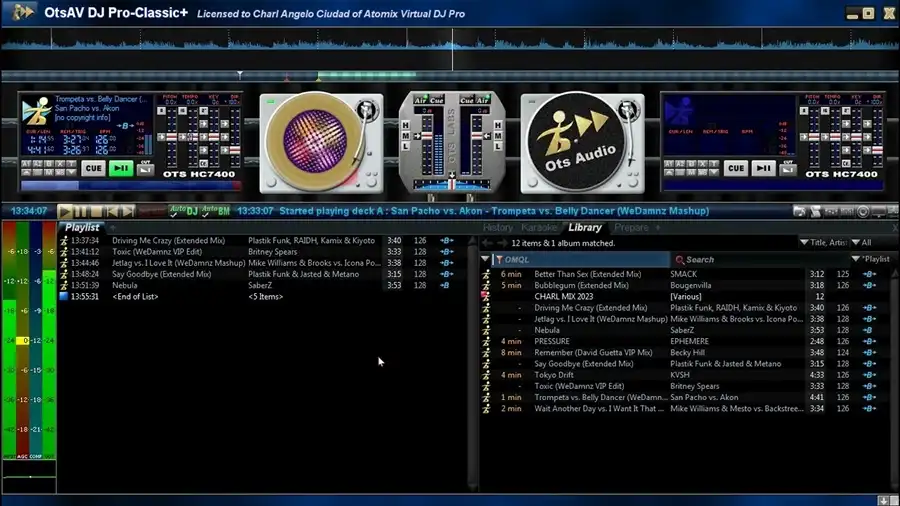900x506 pixels.
Task: Click the playlist vertical scrollbar
Action: (x=472, y=363)
